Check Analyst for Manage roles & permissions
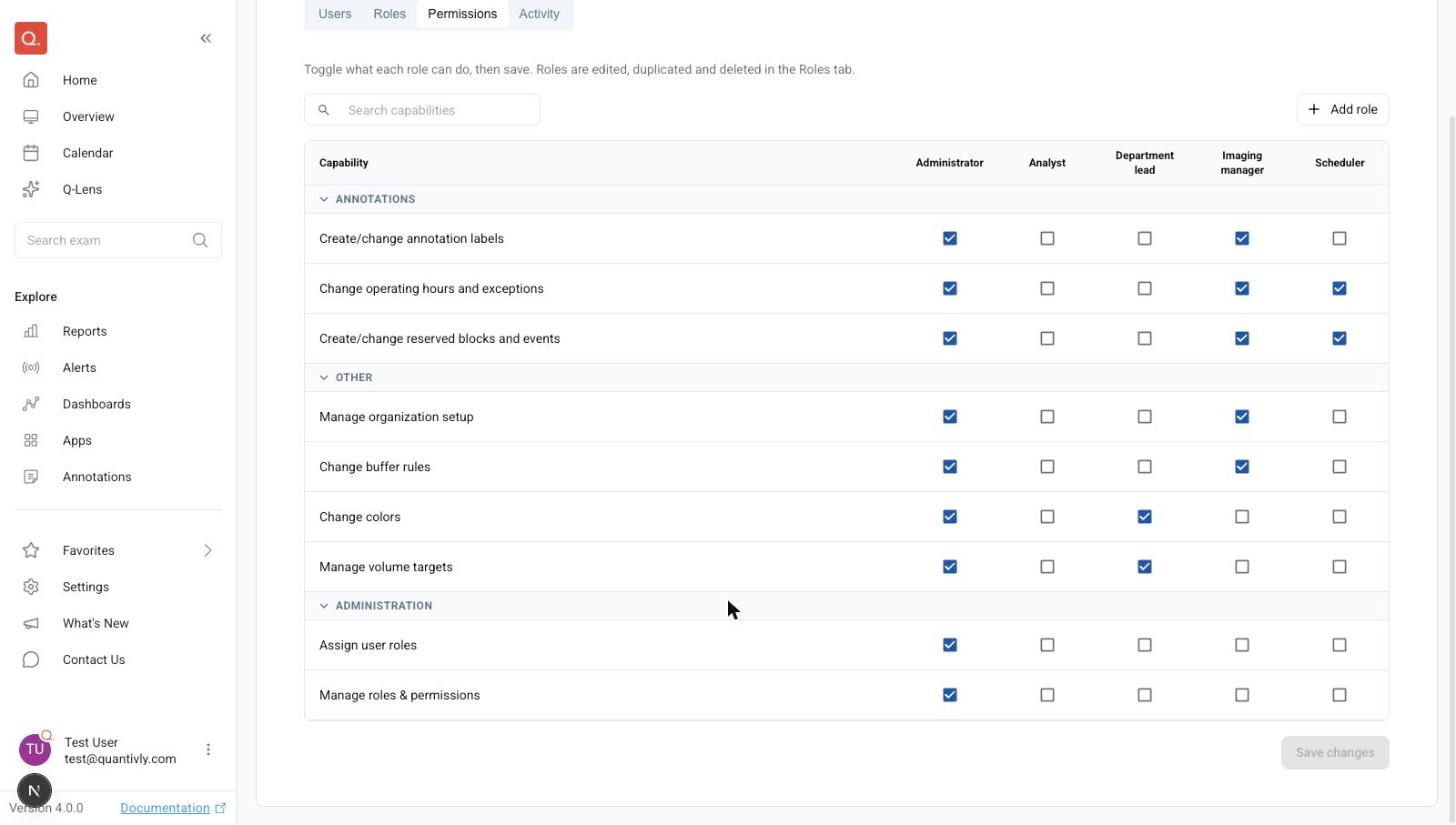 tap(1047, 695)
